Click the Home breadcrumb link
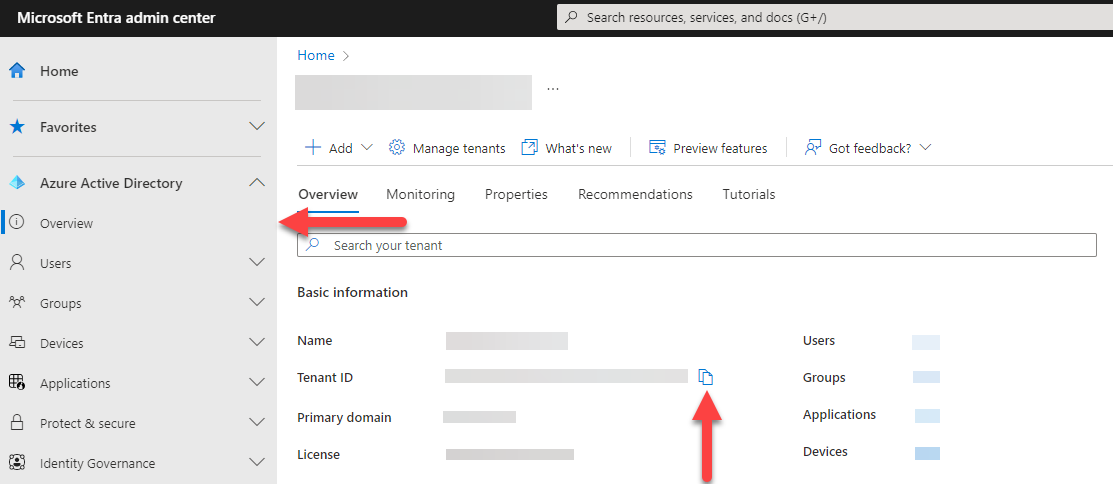Viewport: 1113px width, 484px height. click(316, 55)
